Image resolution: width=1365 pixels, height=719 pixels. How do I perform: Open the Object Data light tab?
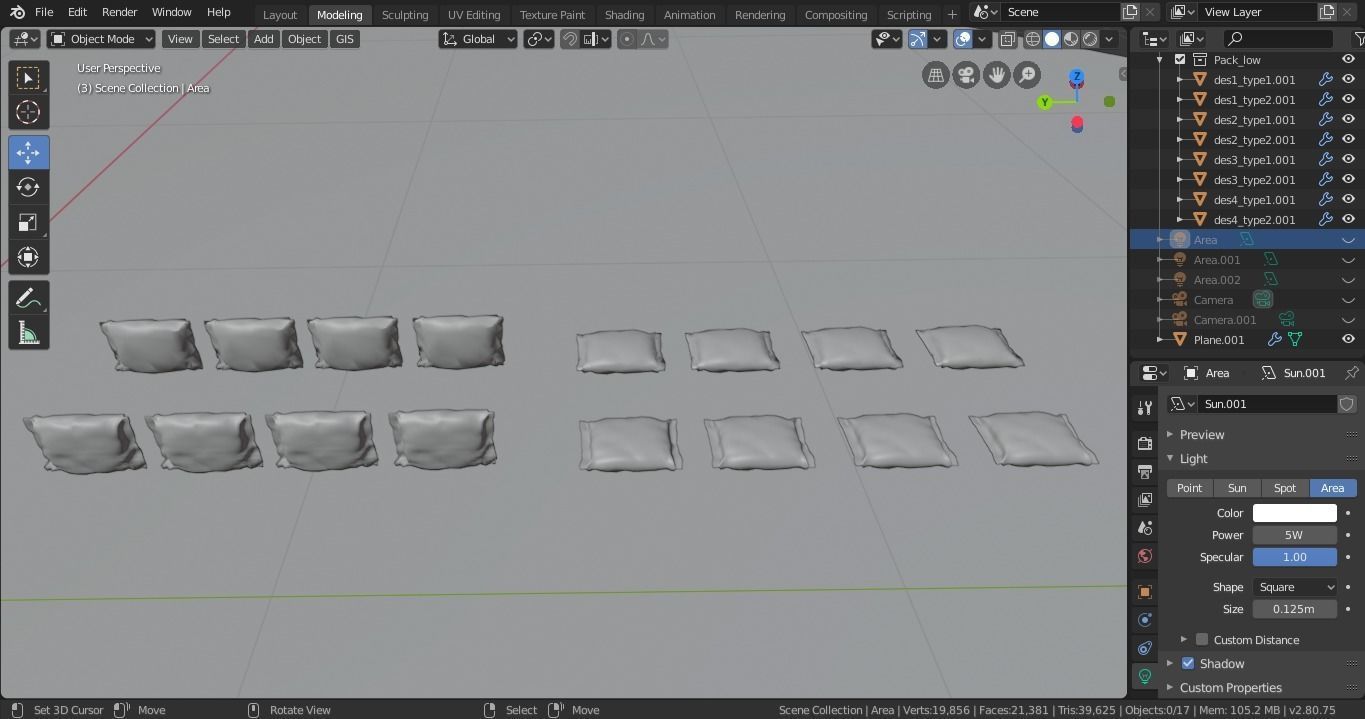coord(1145,676)
